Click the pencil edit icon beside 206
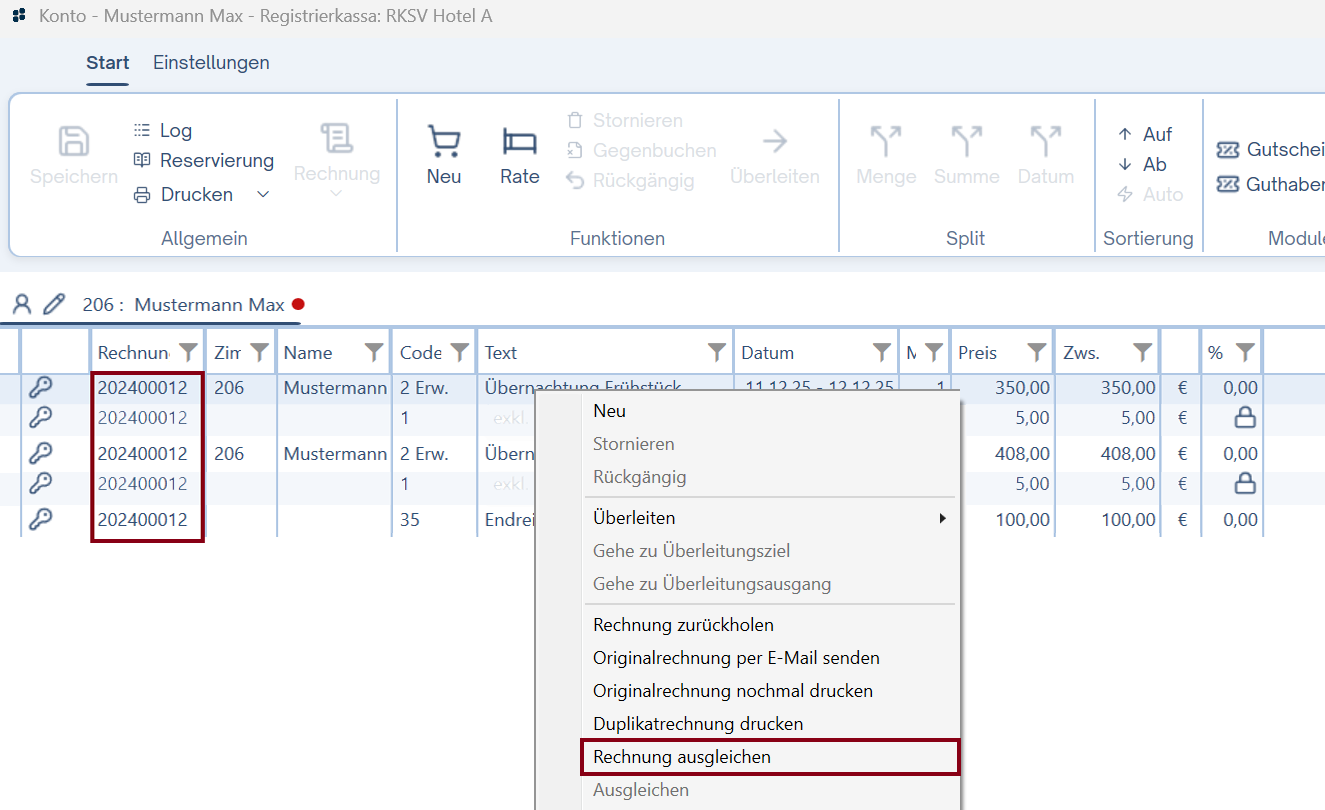 (x=54, y=304)
